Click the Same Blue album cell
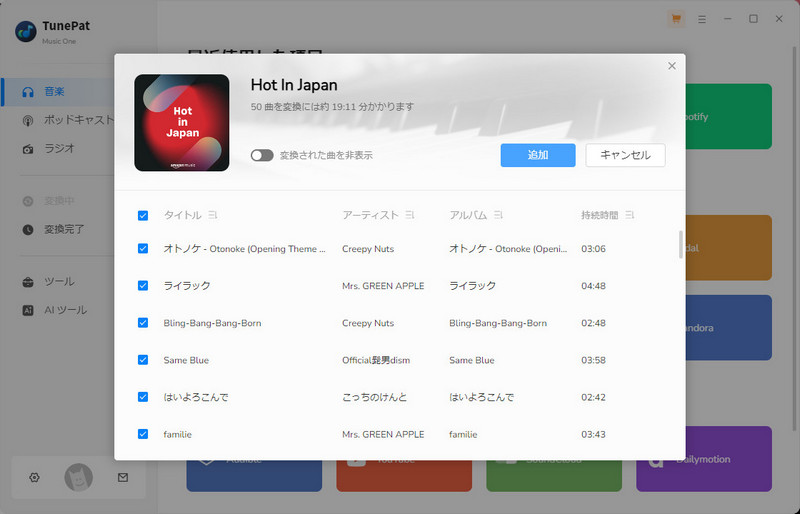This screenshot has height=514, width=800. 472,360
